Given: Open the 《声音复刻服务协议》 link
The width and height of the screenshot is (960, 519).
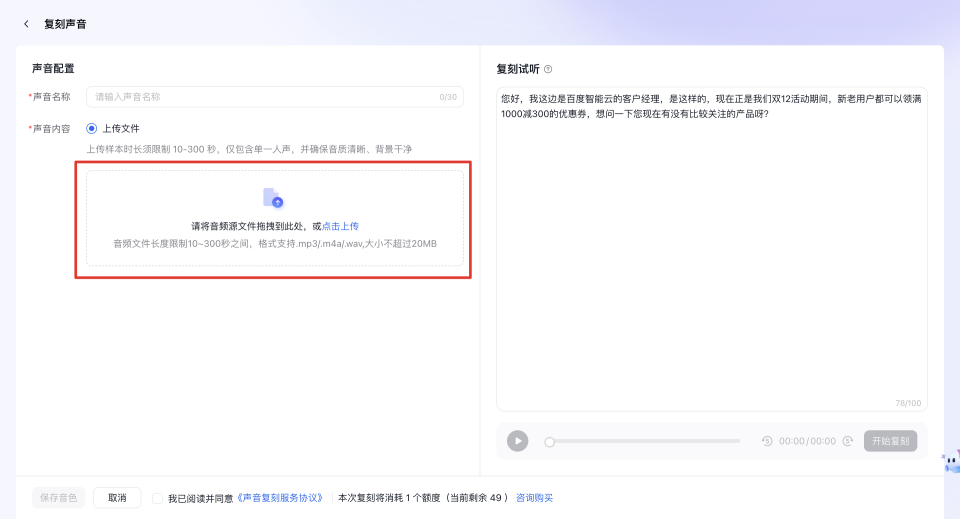Looking at the screenshot, I should (x=280, y=498).
